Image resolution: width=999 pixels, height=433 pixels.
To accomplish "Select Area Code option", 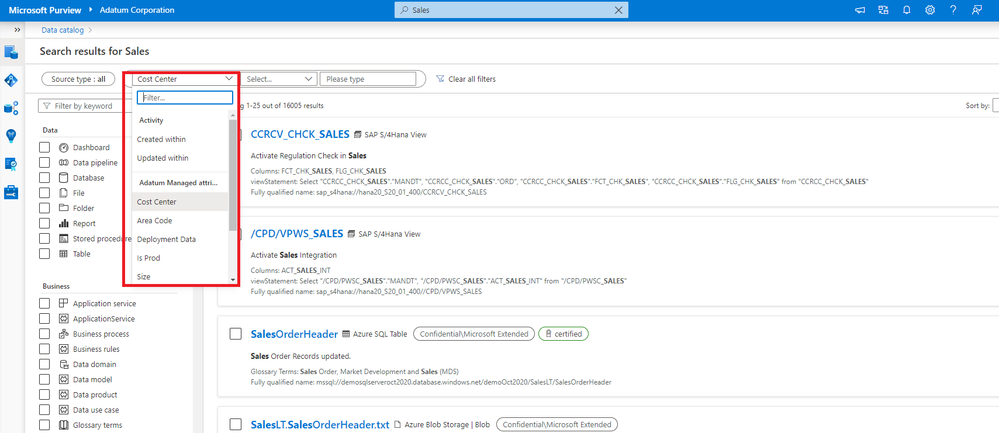I will [x=180, y=220].
